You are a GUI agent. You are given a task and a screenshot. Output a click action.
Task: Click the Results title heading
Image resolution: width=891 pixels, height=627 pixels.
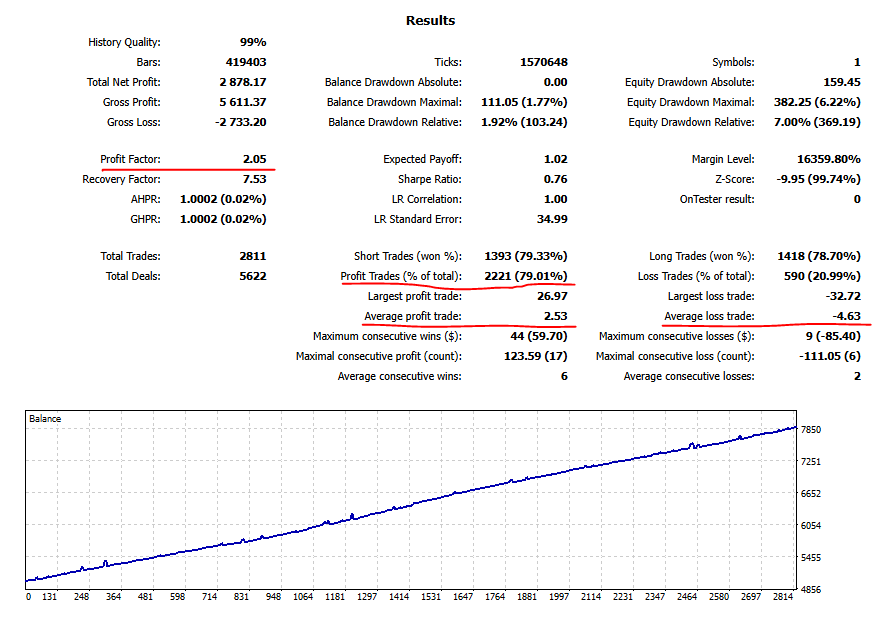429,20
